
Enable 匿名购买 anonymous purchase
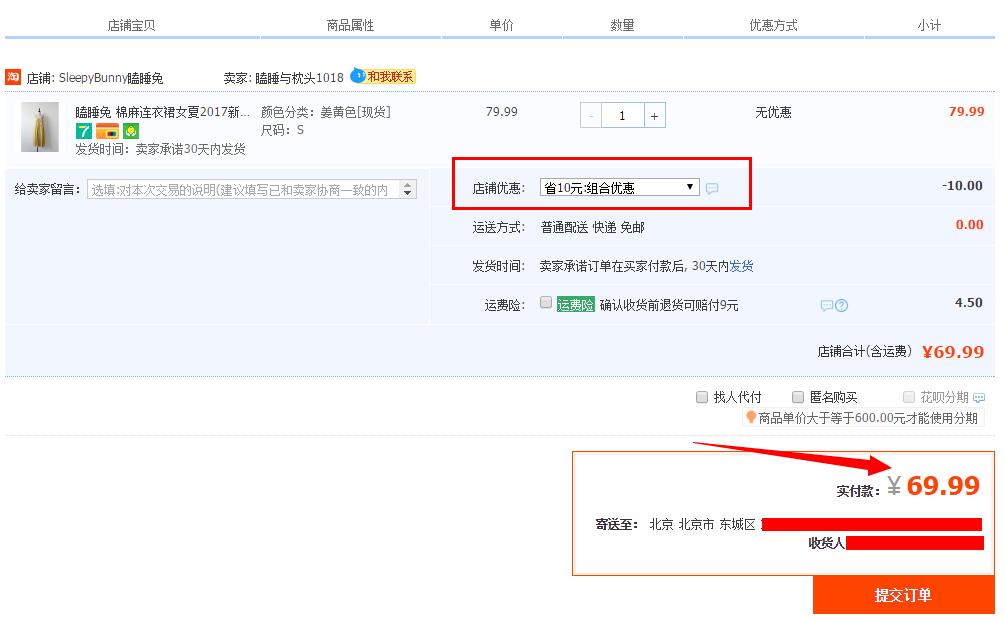pyautogui.click(x=798, y=397)
